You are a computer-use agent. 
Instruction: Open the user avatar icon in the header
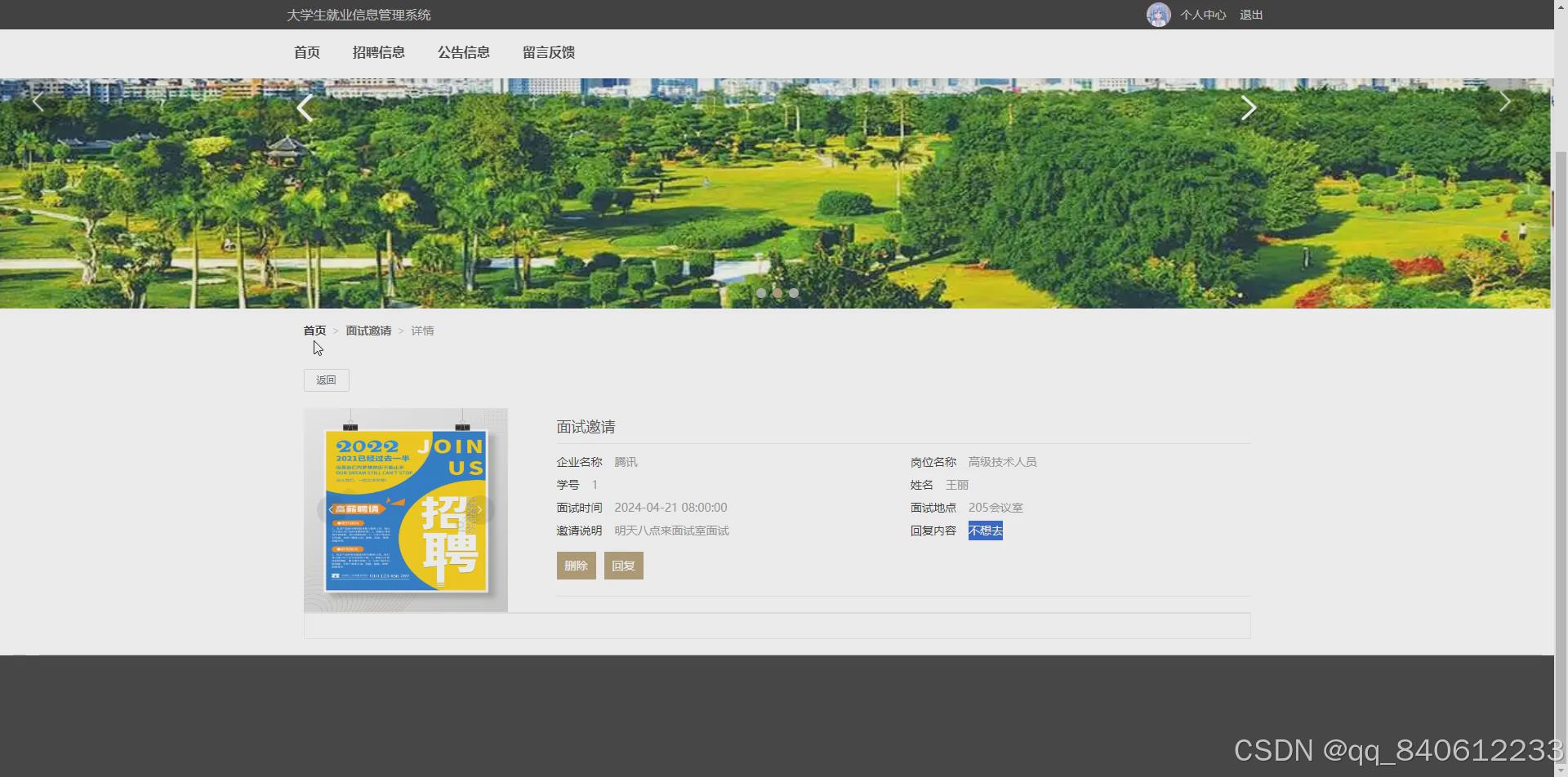[1157, 14]
